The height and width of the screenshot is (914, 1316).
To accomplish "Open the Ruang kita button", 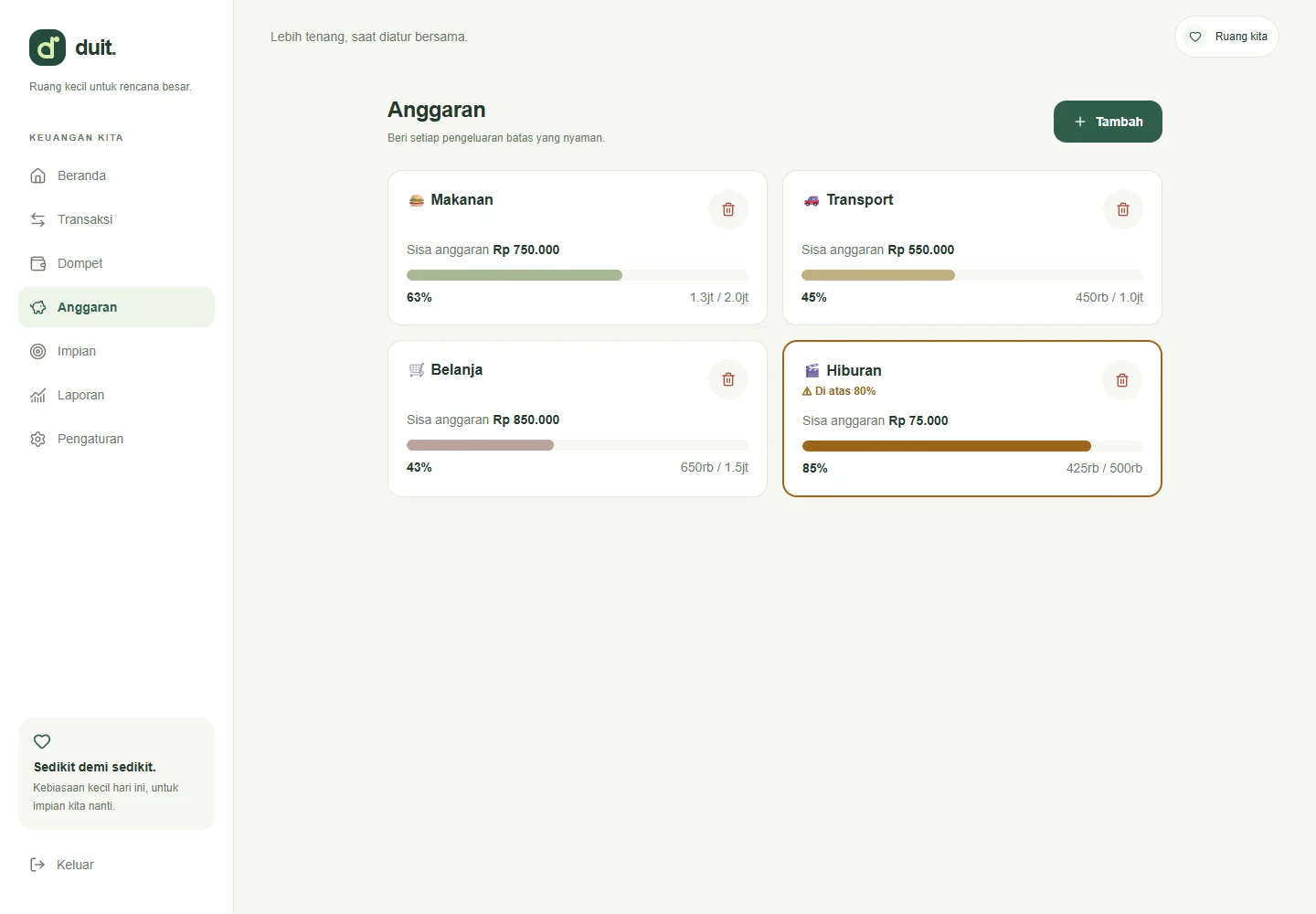I will click(1226, 37).
